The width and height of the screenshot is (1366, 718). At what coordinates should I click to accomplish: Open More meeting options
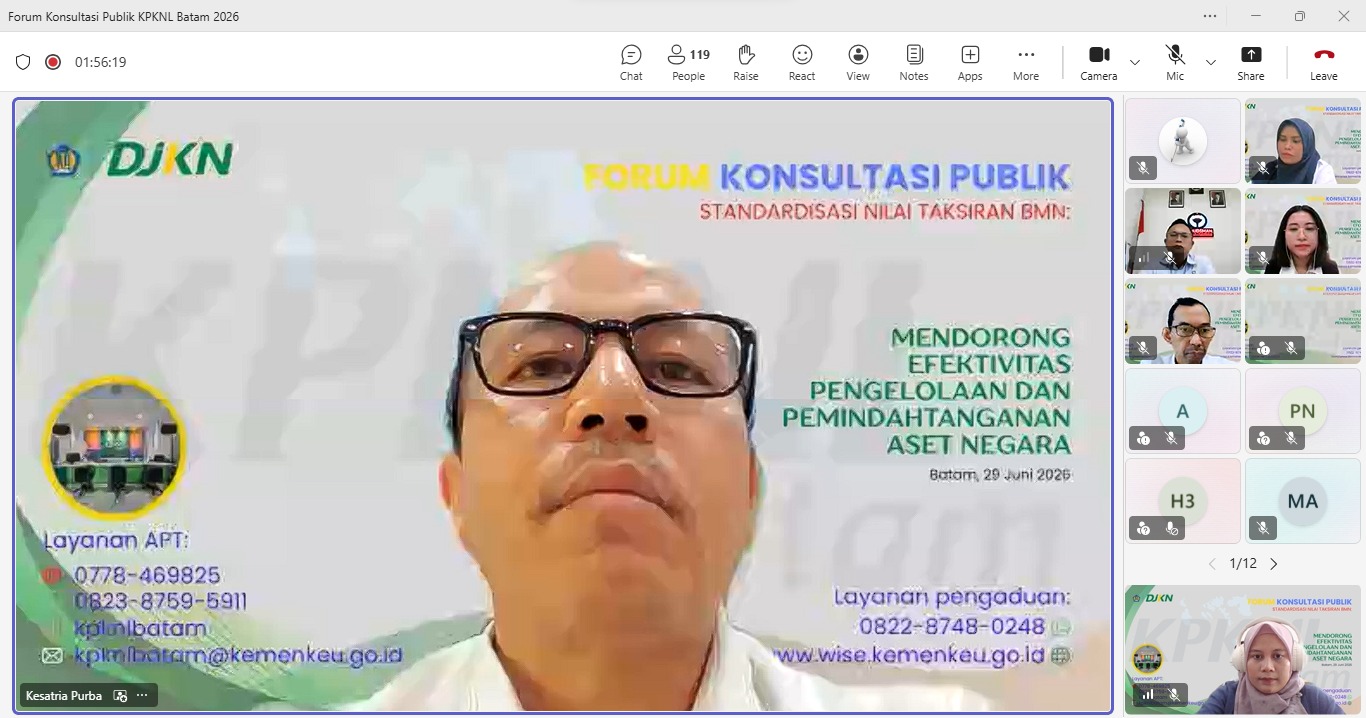(1026, 62)
